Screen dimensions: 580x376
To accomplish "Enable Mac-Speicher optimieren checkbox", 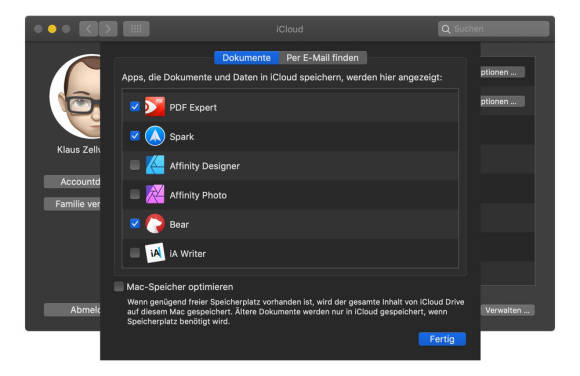I will (x=119, y=286).
